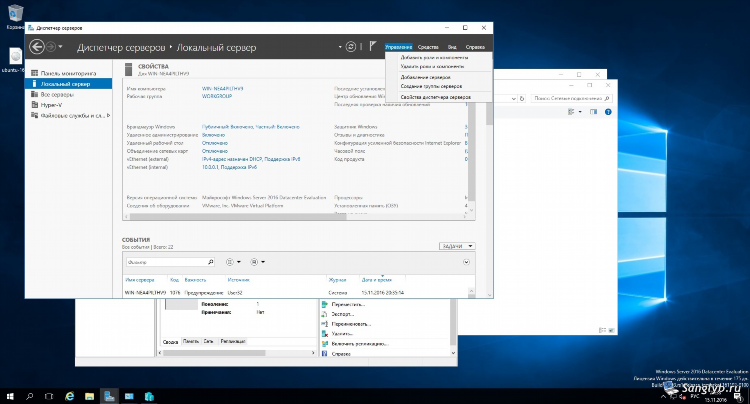The height and width of the screenshot is (404, 750).
Task: Open the Средства menu
Action: coord(428,47)
